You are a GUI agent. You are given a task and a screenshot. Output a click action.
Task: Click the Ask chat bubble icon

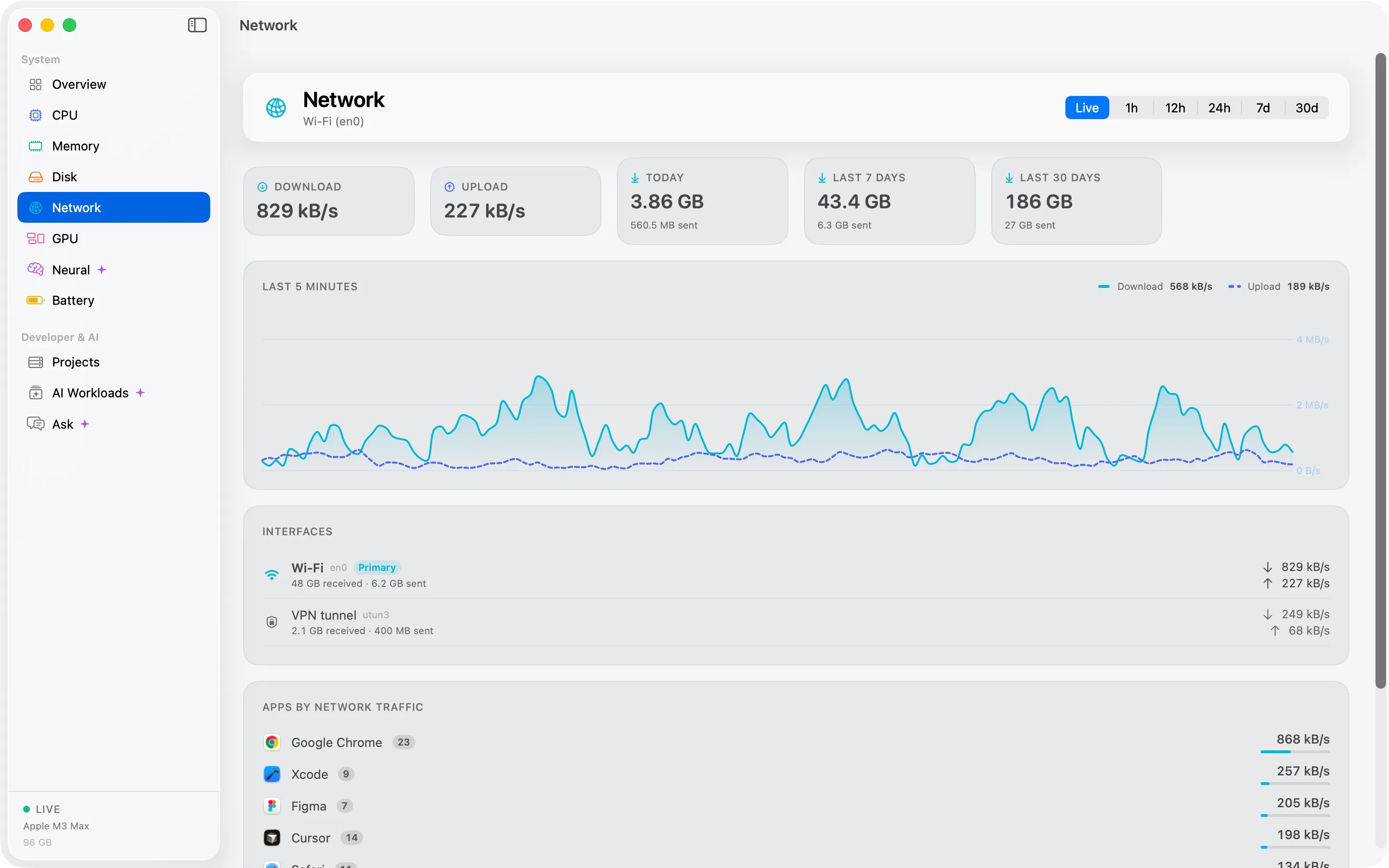pyautogui.click(x=36, y=424)
